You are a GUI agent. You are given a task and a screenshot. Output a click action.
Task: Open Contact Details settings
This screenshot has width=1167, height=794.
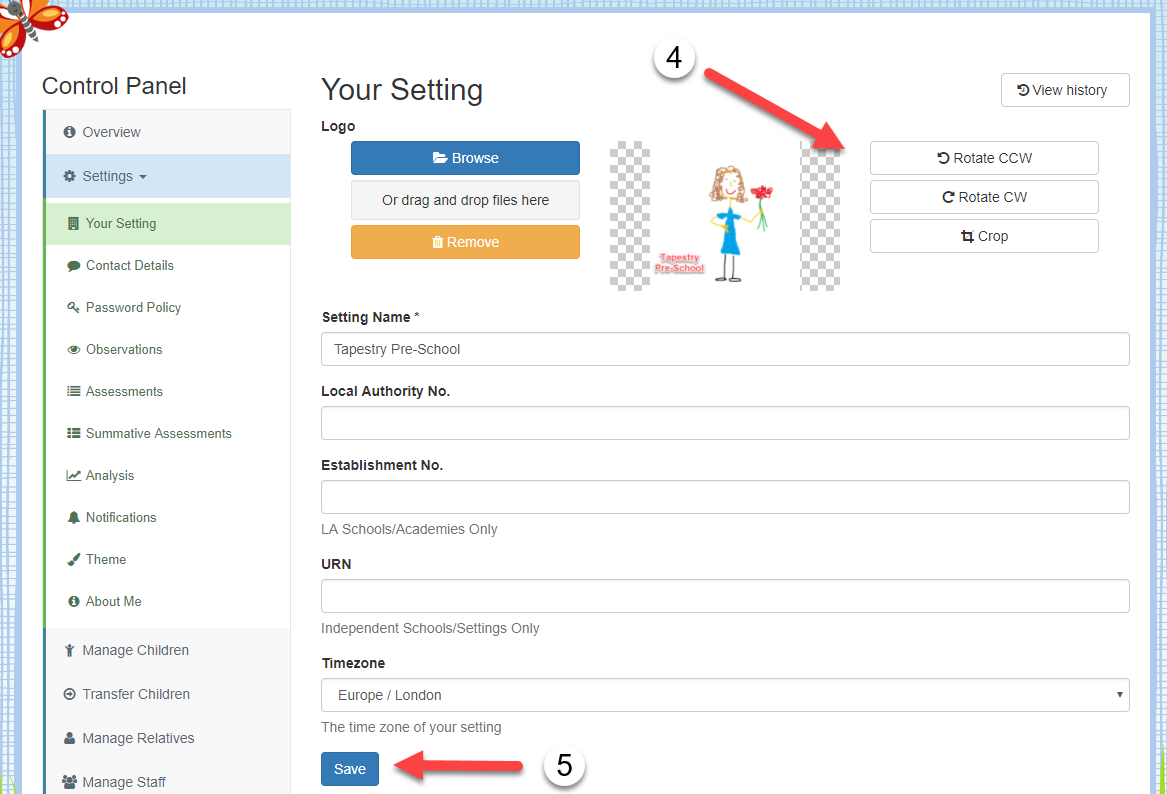click(x=168, y=266)
